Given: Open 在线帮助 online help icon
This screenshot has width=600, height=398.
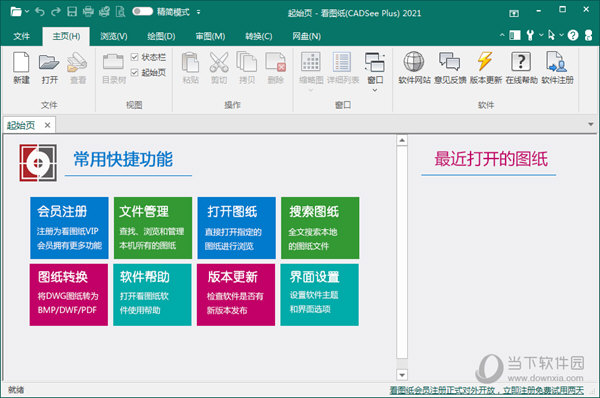Looking at the screenshot, I should click(x=521, y=62).
